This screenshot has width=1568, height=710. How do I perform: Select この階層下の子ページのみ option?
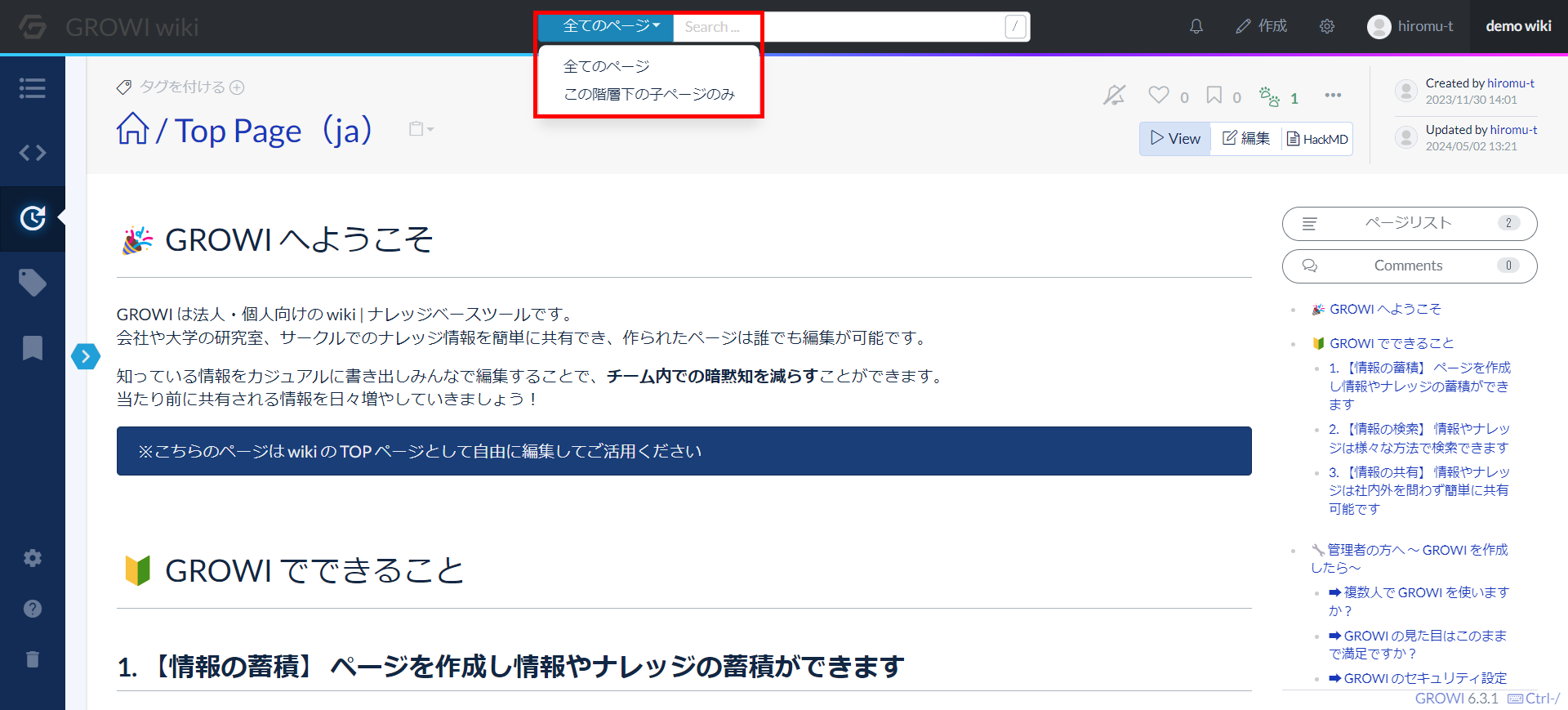point(649,94)
